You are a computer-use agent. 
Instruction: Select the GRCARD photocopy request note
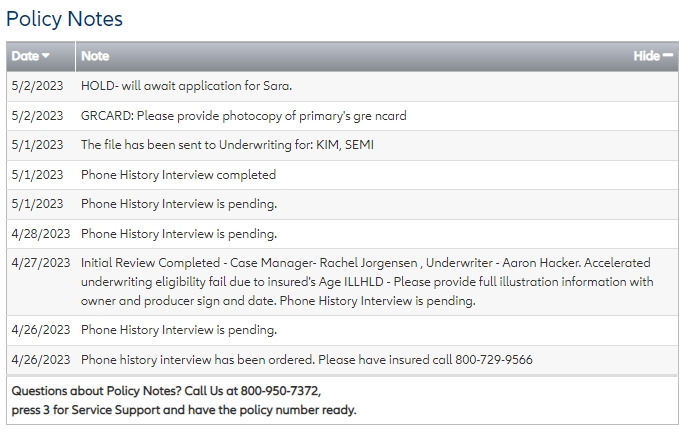tap(243, 116)
